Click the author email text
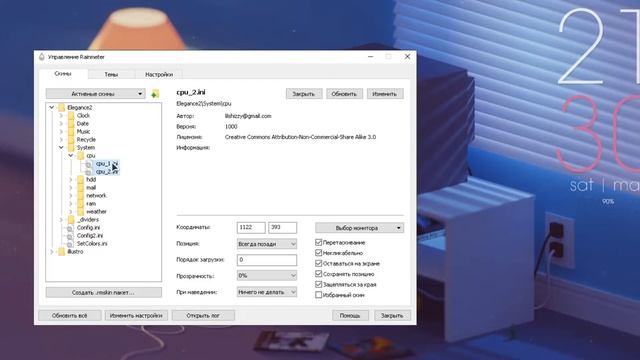The width and height of the screenshot is (640, 360). click(248, 116)
